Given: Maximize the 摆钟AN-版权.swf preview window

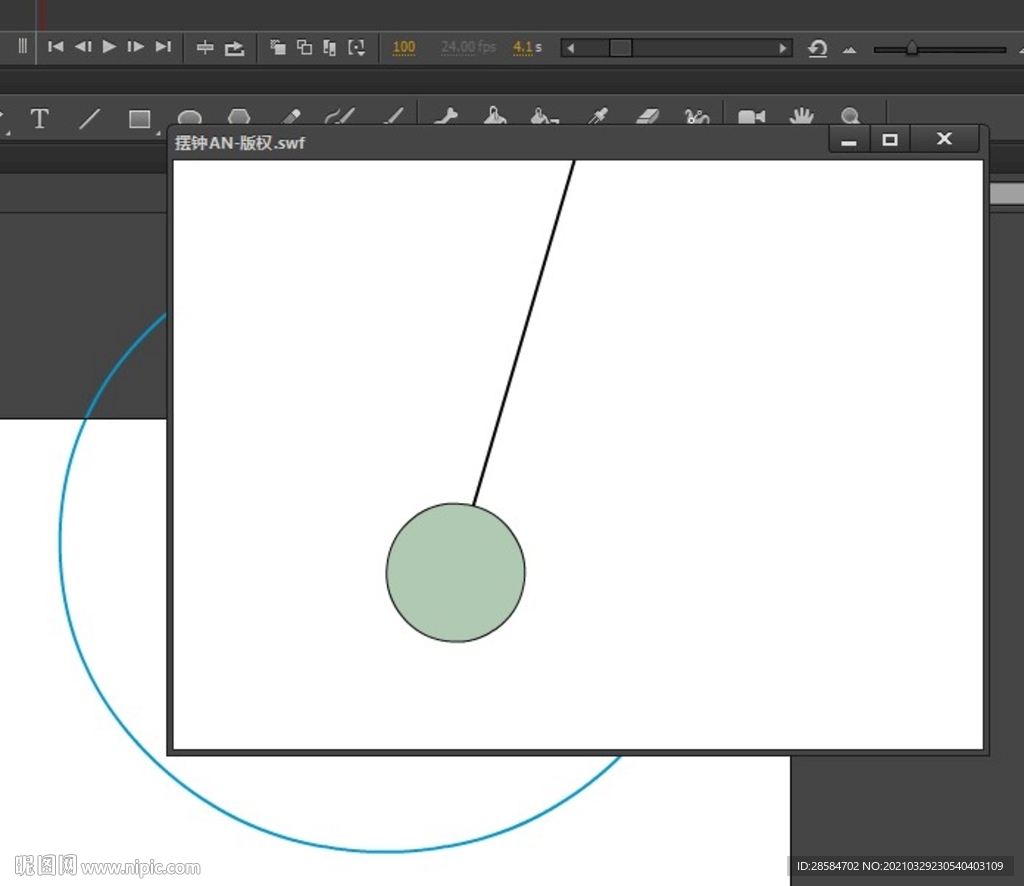Looking at the screenshot, I should click(889, 139).
